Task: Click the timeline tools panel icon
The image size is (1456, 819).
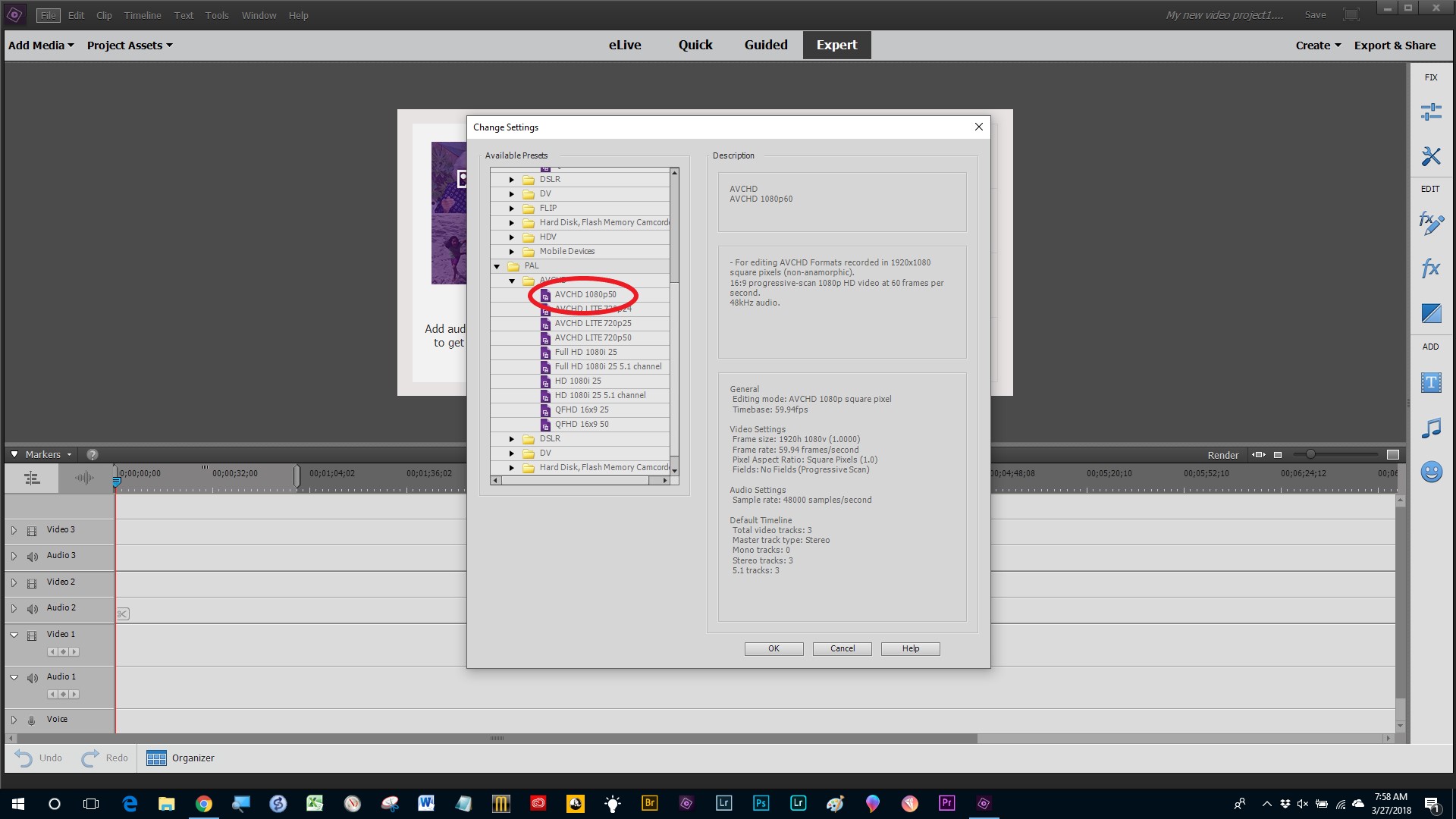Action: [32, 478]
